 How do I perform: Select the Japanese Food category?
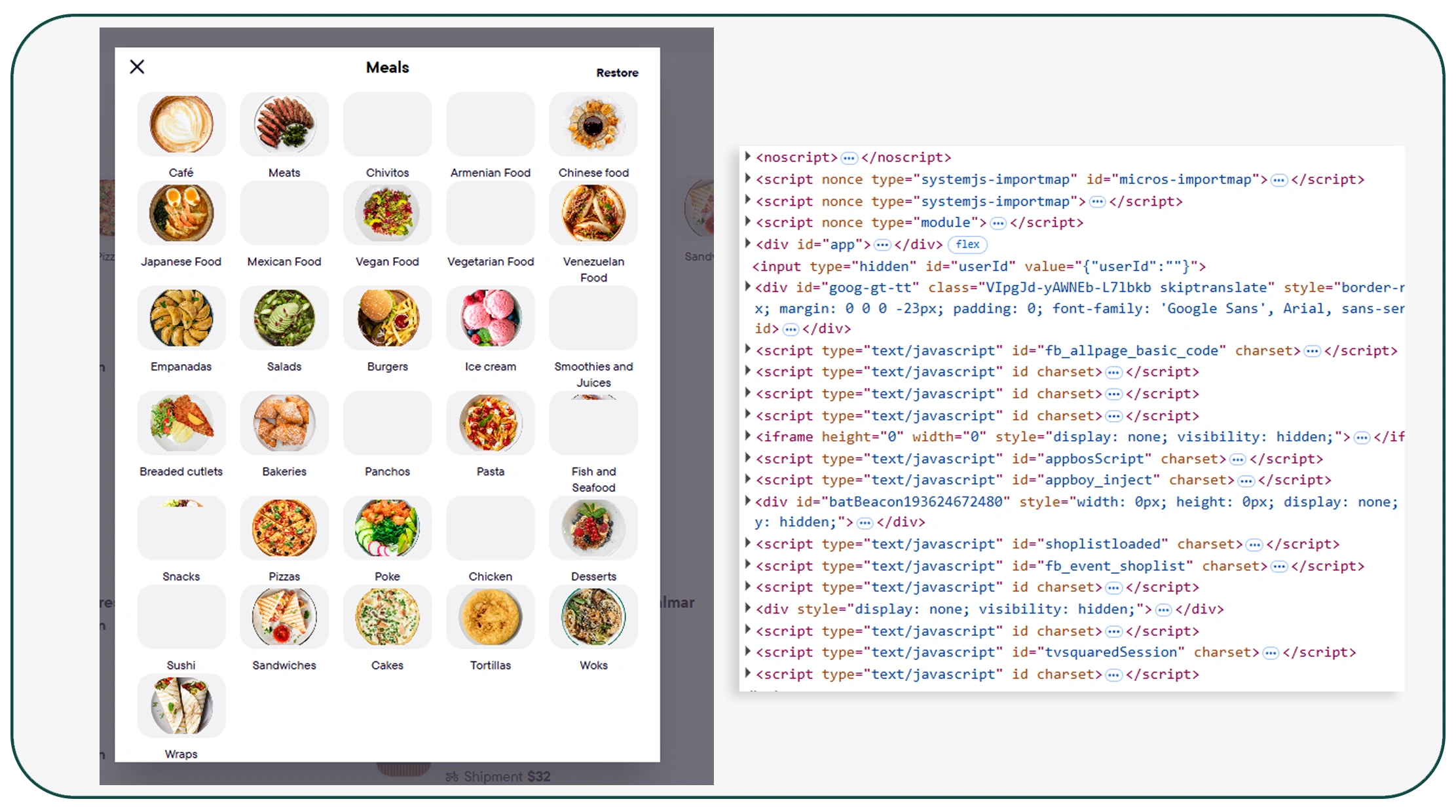[181, 213]
